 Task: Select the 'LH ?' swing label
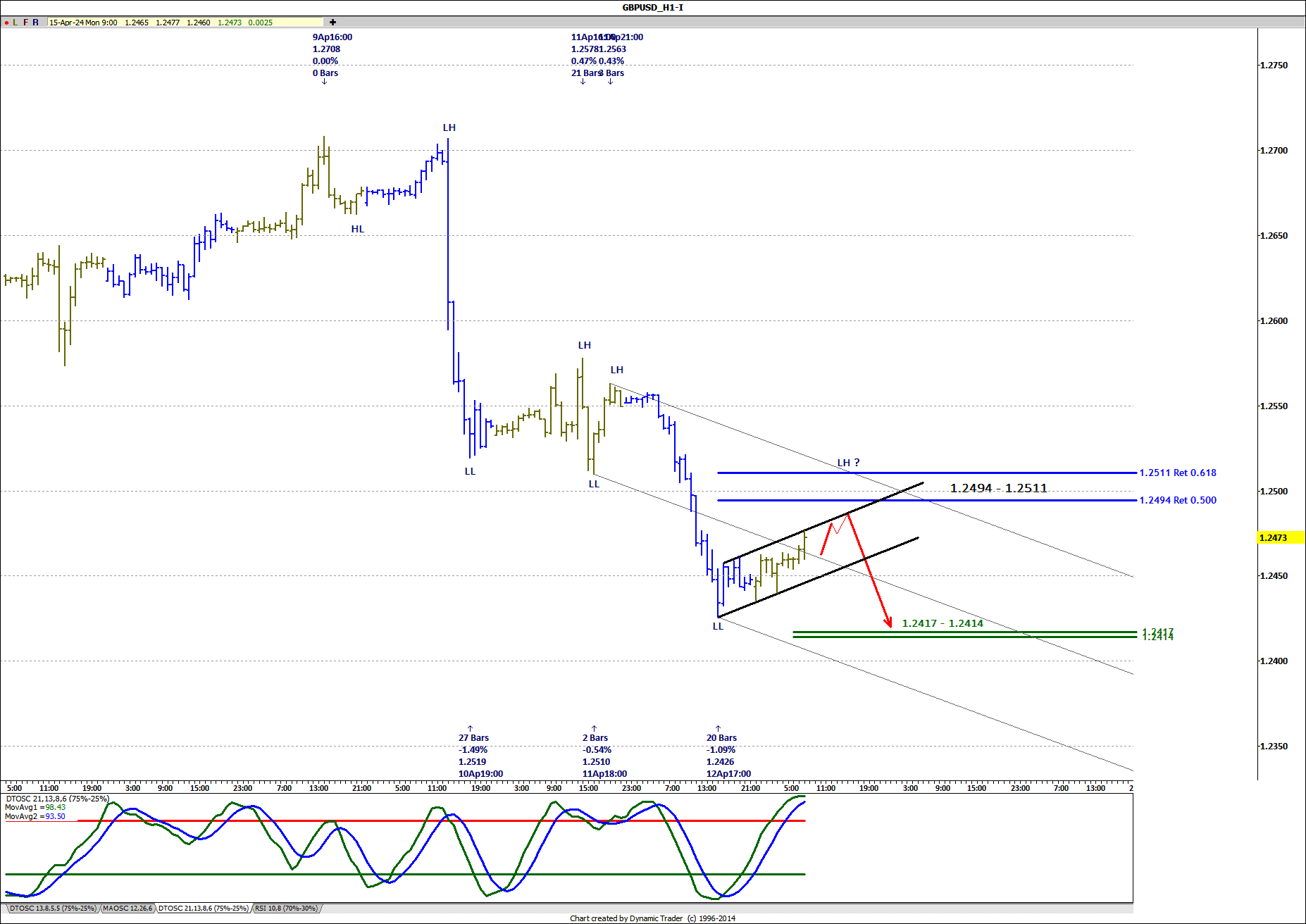848,463
